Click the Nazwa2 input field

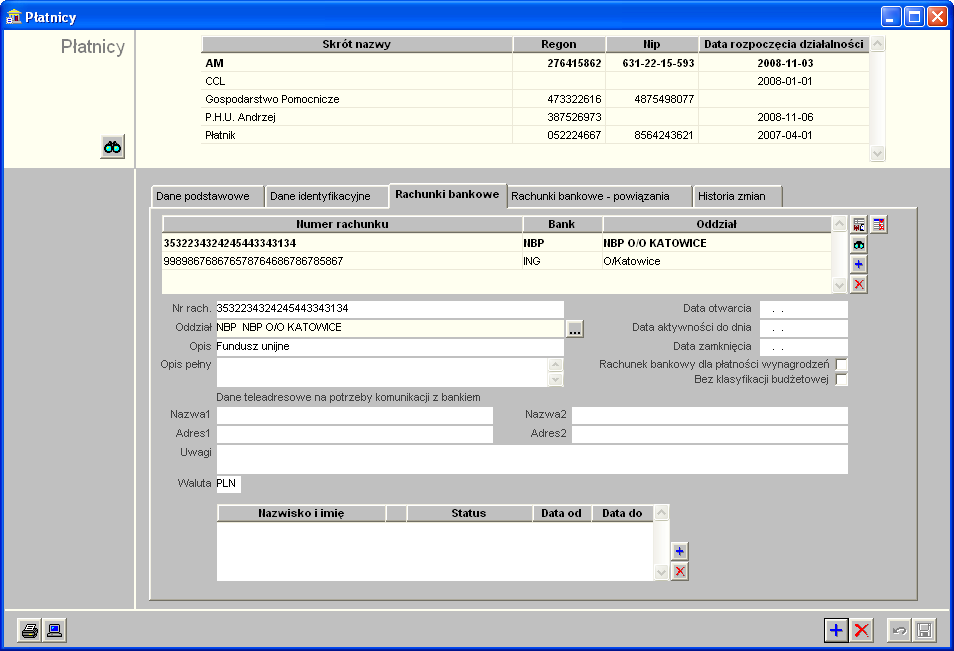coord(710,416)
